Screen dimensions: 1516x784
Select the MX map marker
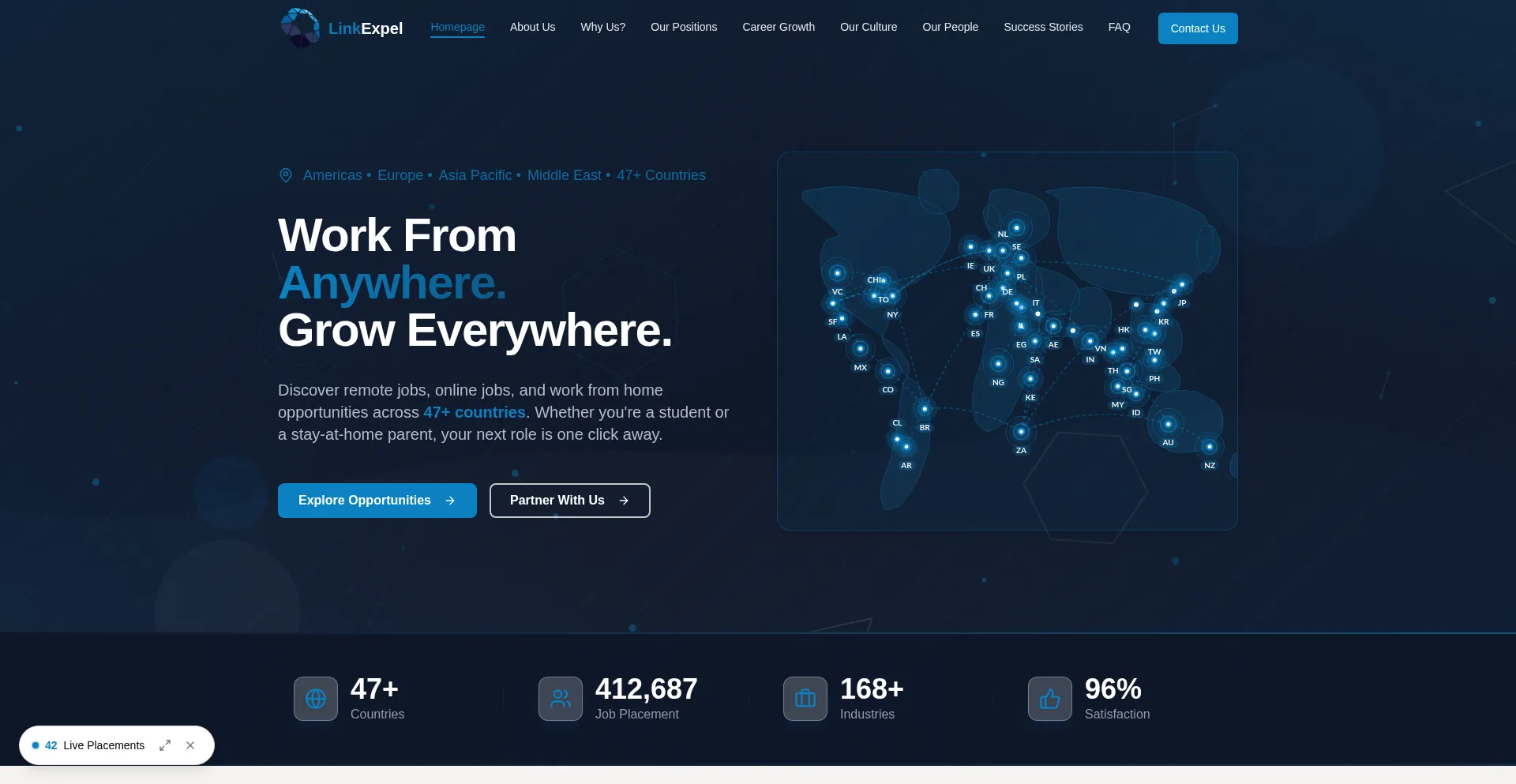click(860, 348)
